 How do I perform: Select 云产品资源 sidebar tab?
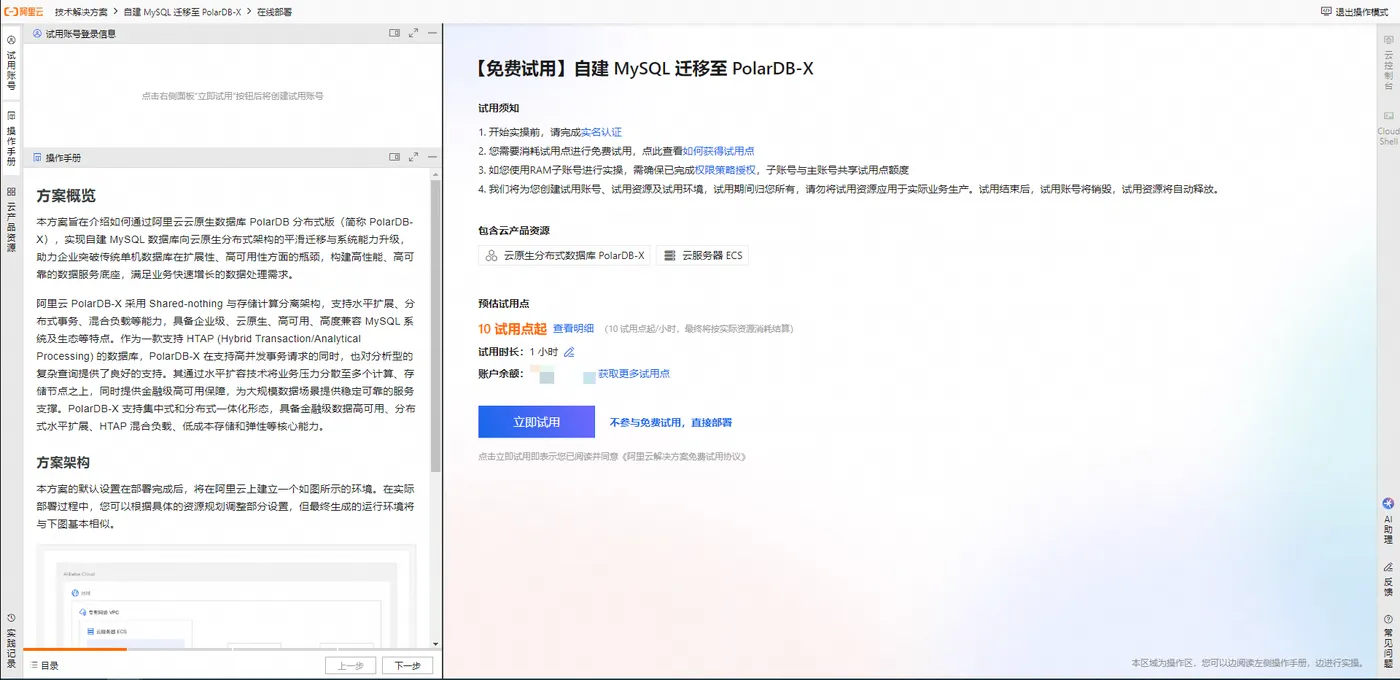point(11,220)
